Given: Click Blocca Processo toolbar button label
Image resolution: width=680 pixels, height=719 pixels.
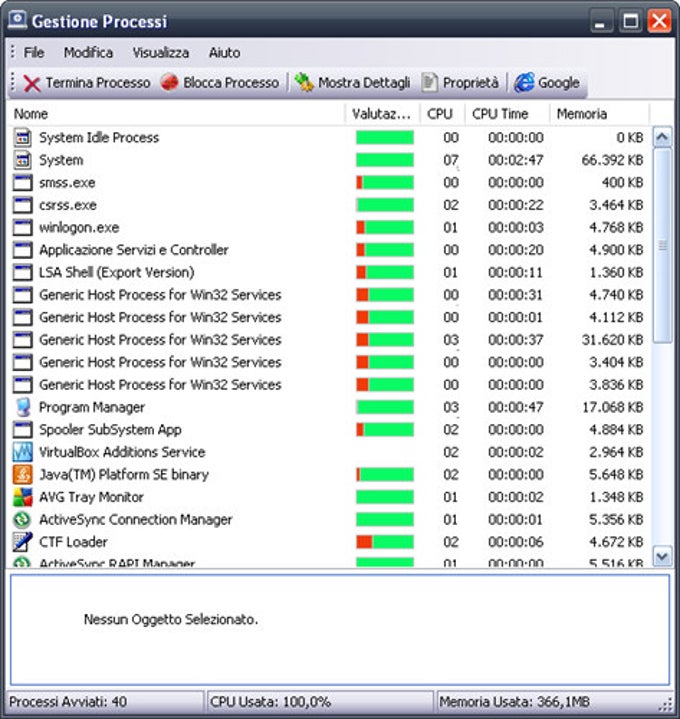Looking at the screenshot, I should click(x=231, y=83).
